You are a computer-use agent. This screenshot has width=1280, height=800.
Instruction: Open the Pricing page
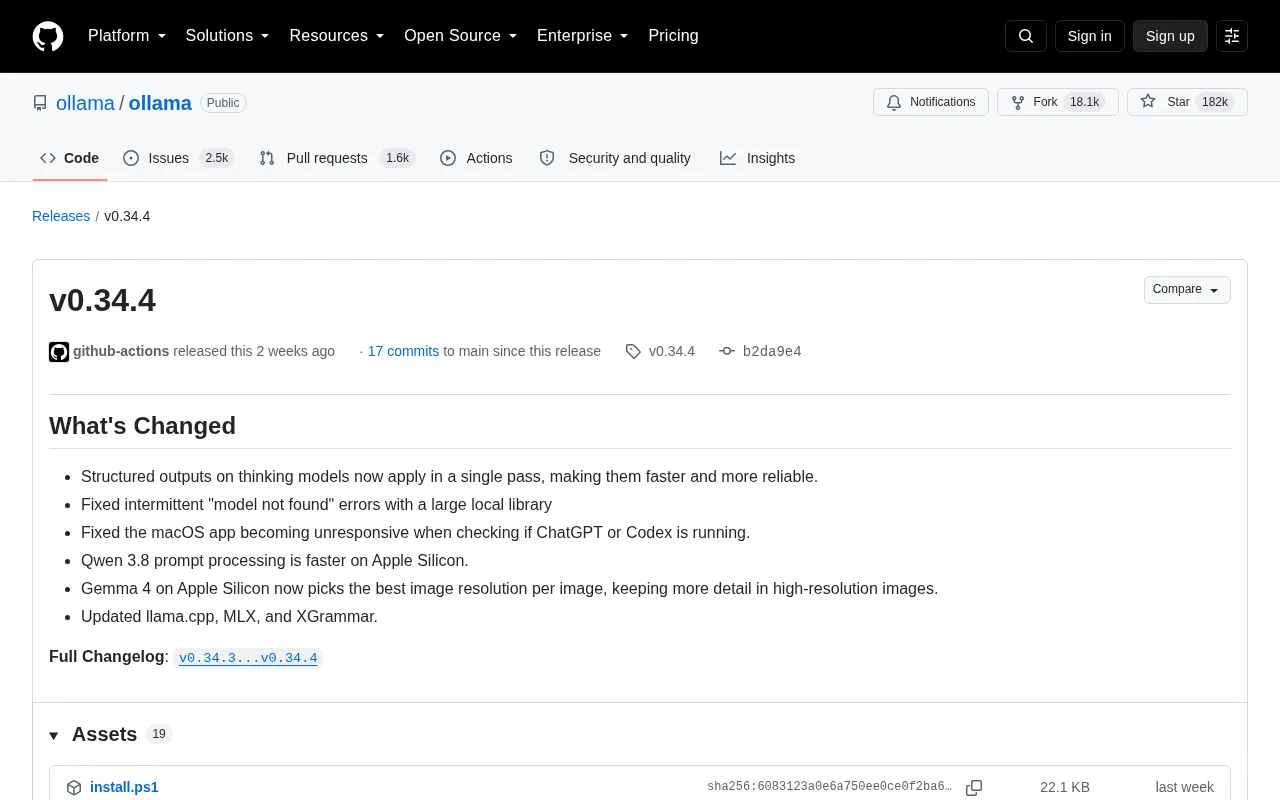(x=673, y=36)
